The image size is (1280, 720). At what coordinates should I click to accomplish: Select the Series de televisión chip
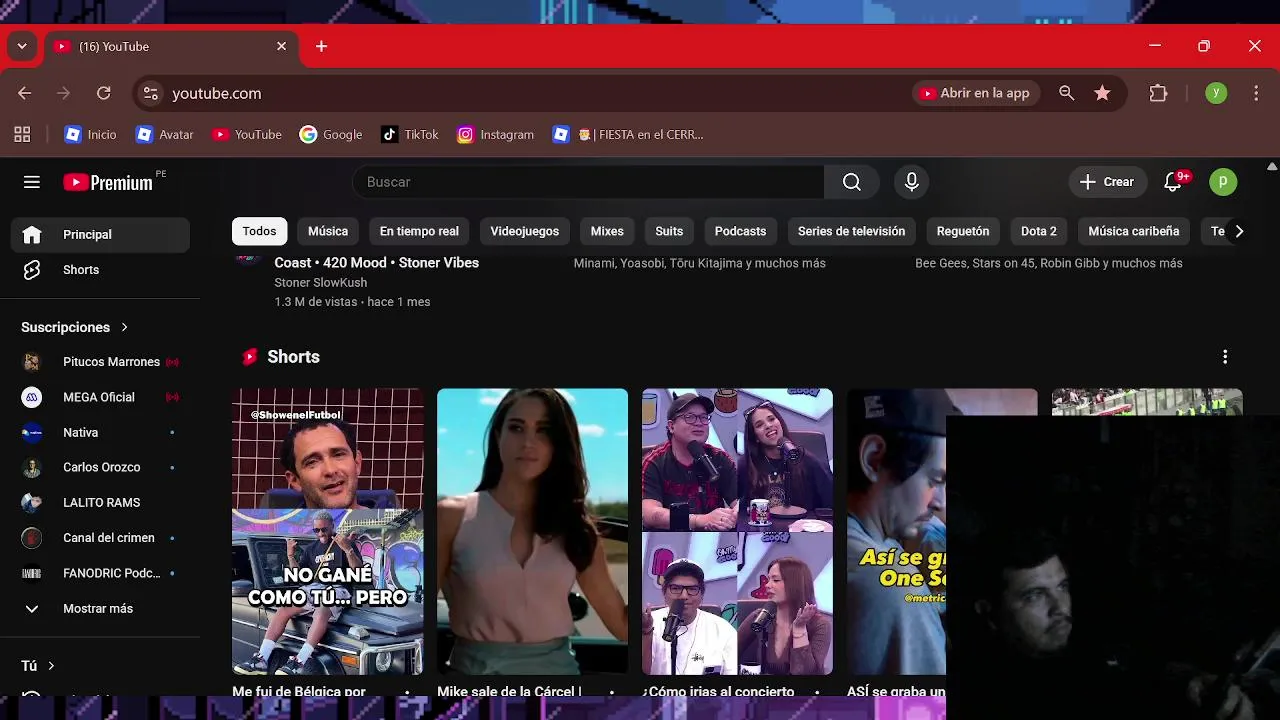tap(851, 231)
